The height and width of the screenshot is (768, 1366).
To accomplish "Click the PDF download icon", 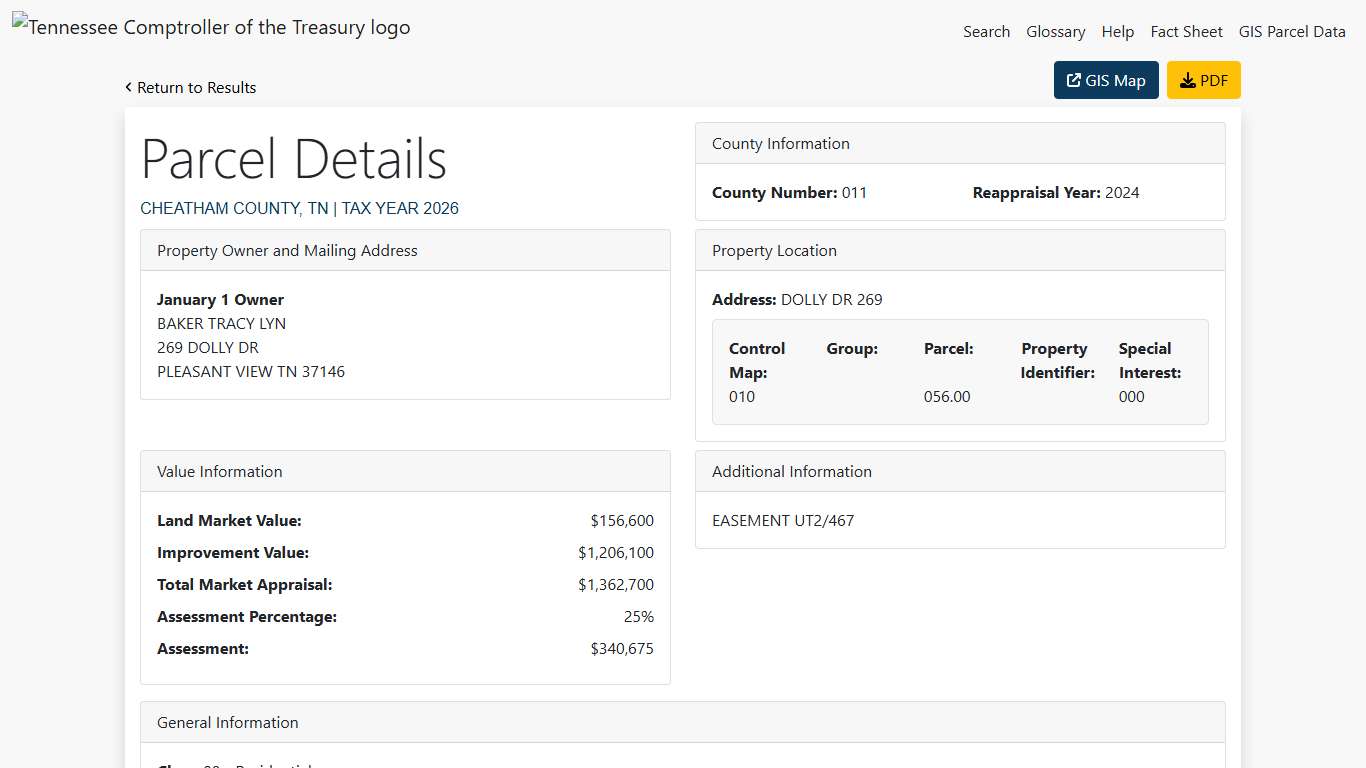I will pos(1187,80).
